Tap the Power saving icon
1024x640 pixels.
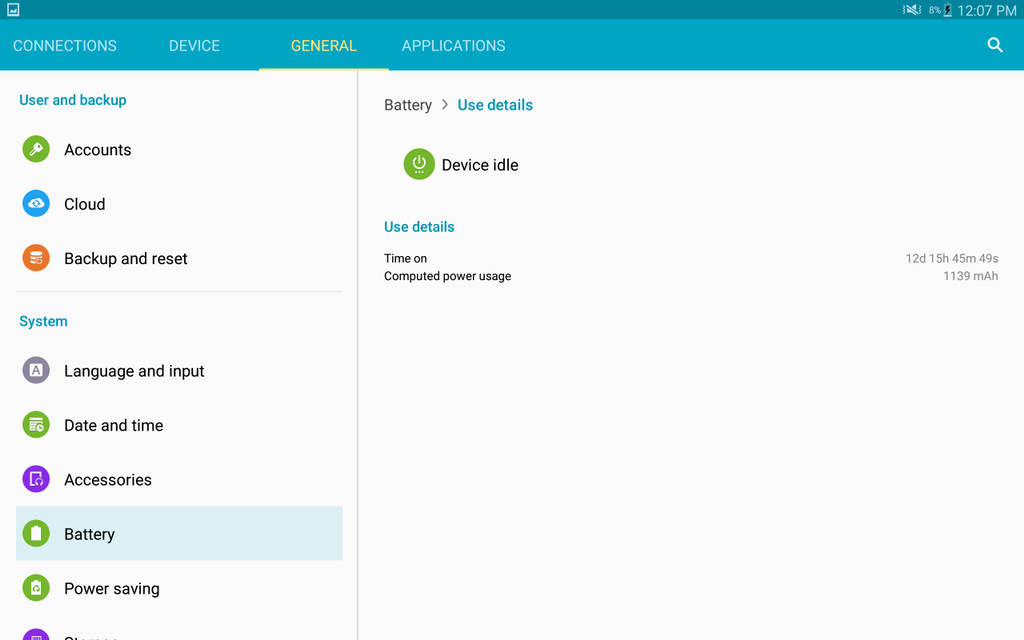[x=36, y=588]
